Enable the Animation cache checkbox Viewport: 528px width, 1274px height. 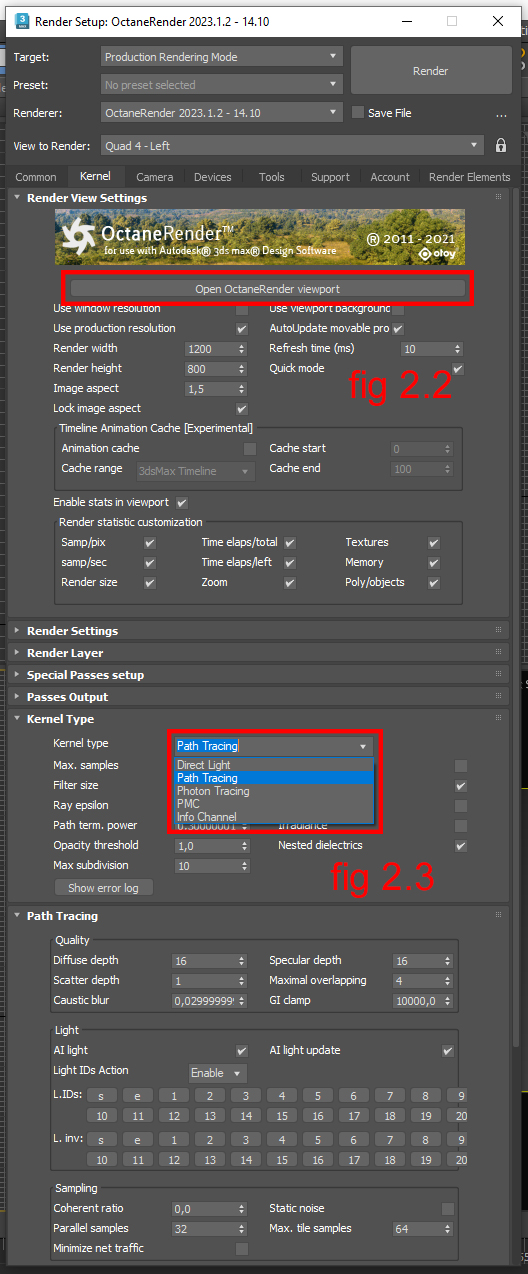(250, 448)
